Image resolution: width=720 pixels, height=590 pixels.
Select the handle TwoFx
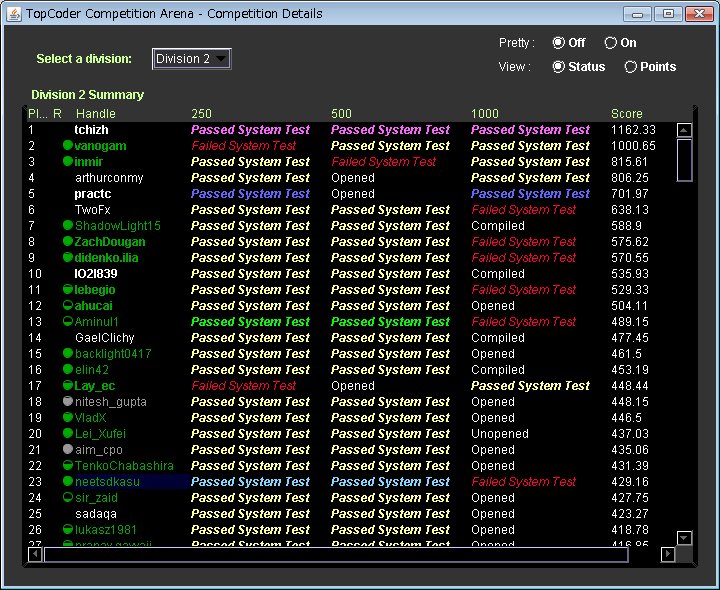[x=92, y=210]
